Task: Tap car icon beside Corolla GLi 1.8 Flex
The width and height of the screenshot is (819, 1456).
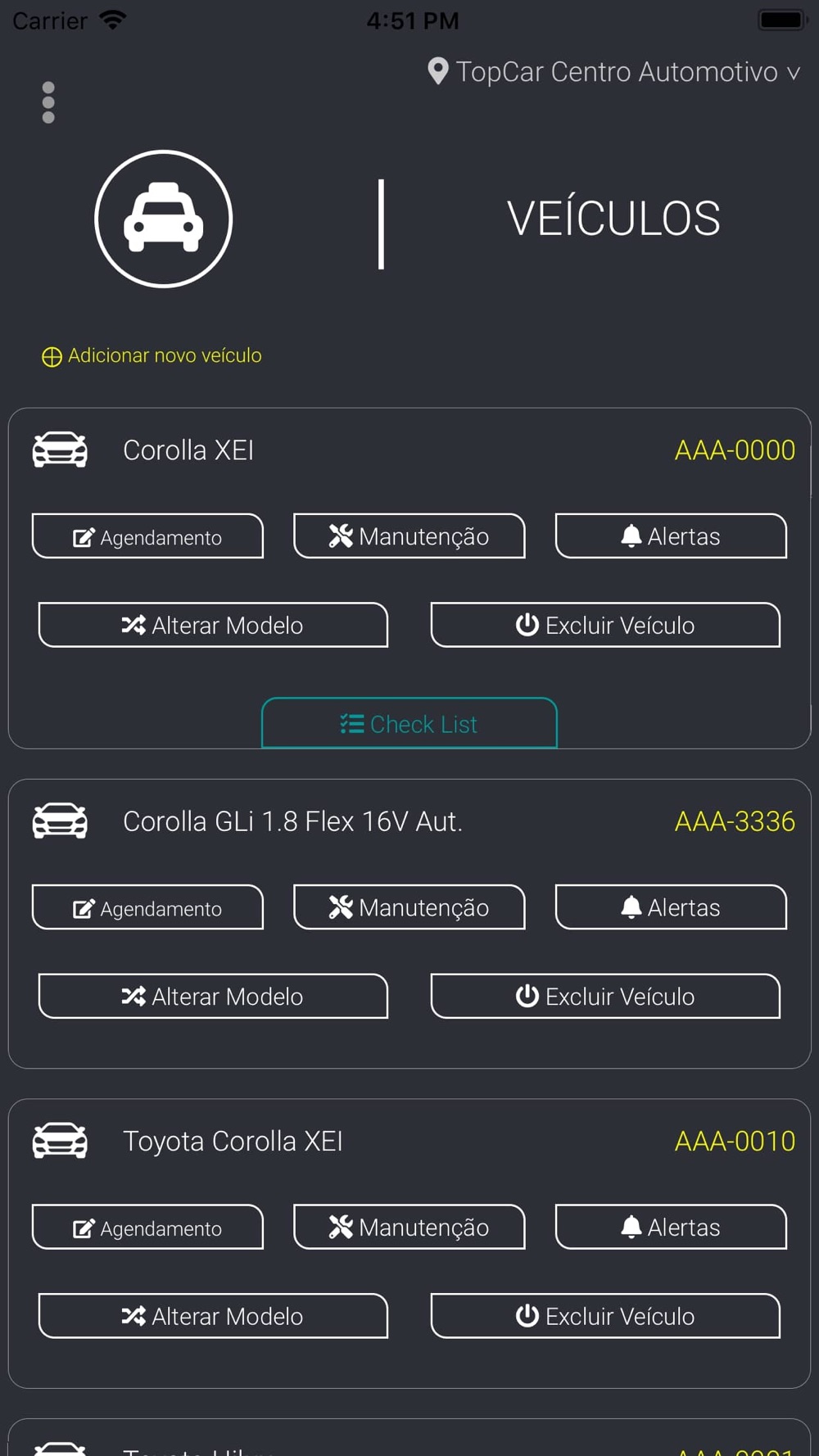Action: point(60,821)
